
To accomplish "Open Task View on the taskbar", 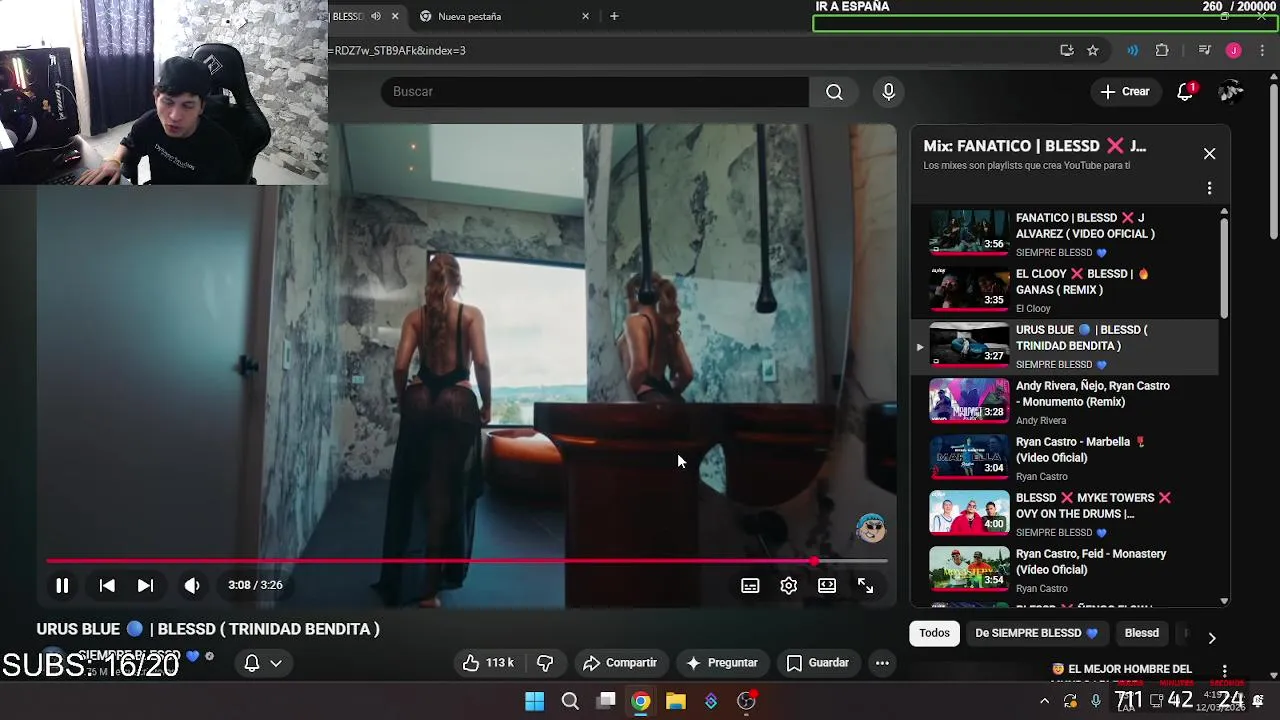I will pyautogui.click(x=606, y=701).
